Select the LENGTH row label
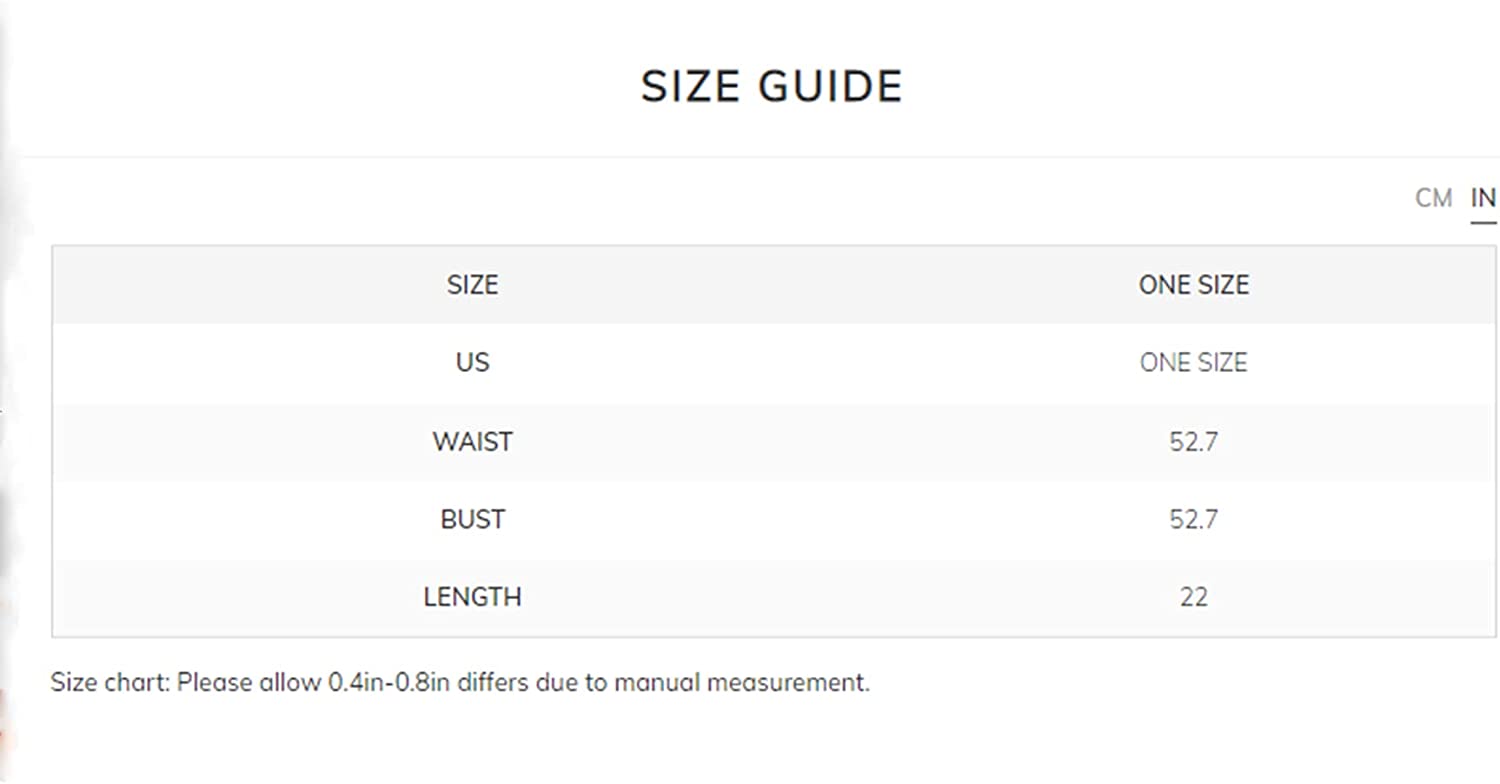 (x=472, y=597)
